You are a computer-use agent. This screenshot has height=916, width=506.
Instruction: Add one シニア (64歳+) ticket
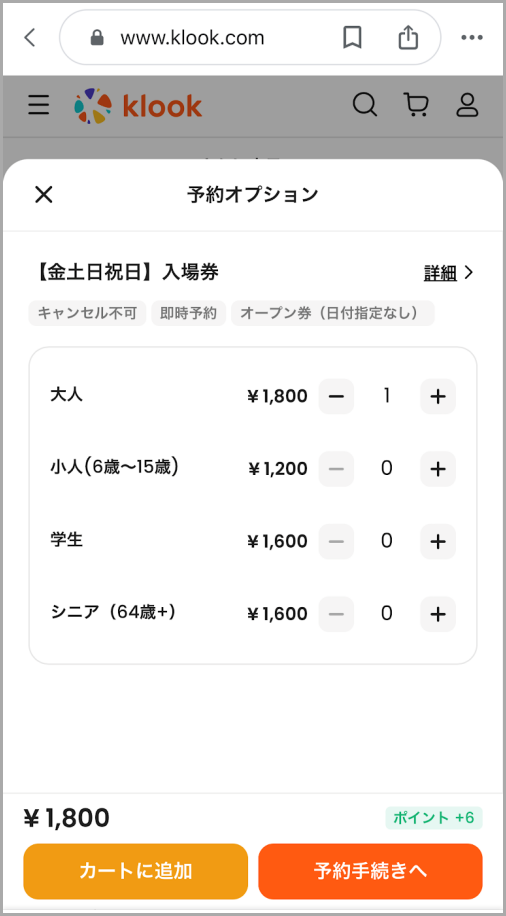[x=438, y=614]
